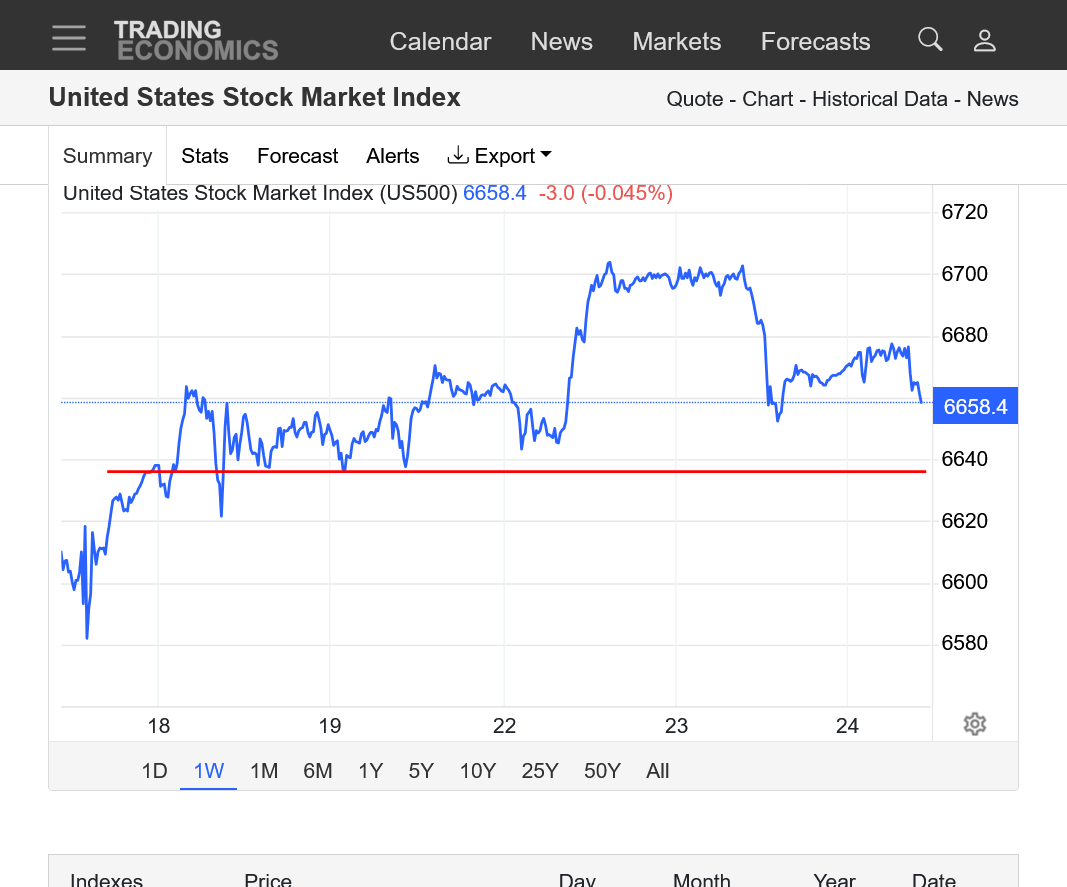Expand the Export dropdown
The width and height of the screenshot is (1067, 887).
pyautogui.click(x=500, y=156)
